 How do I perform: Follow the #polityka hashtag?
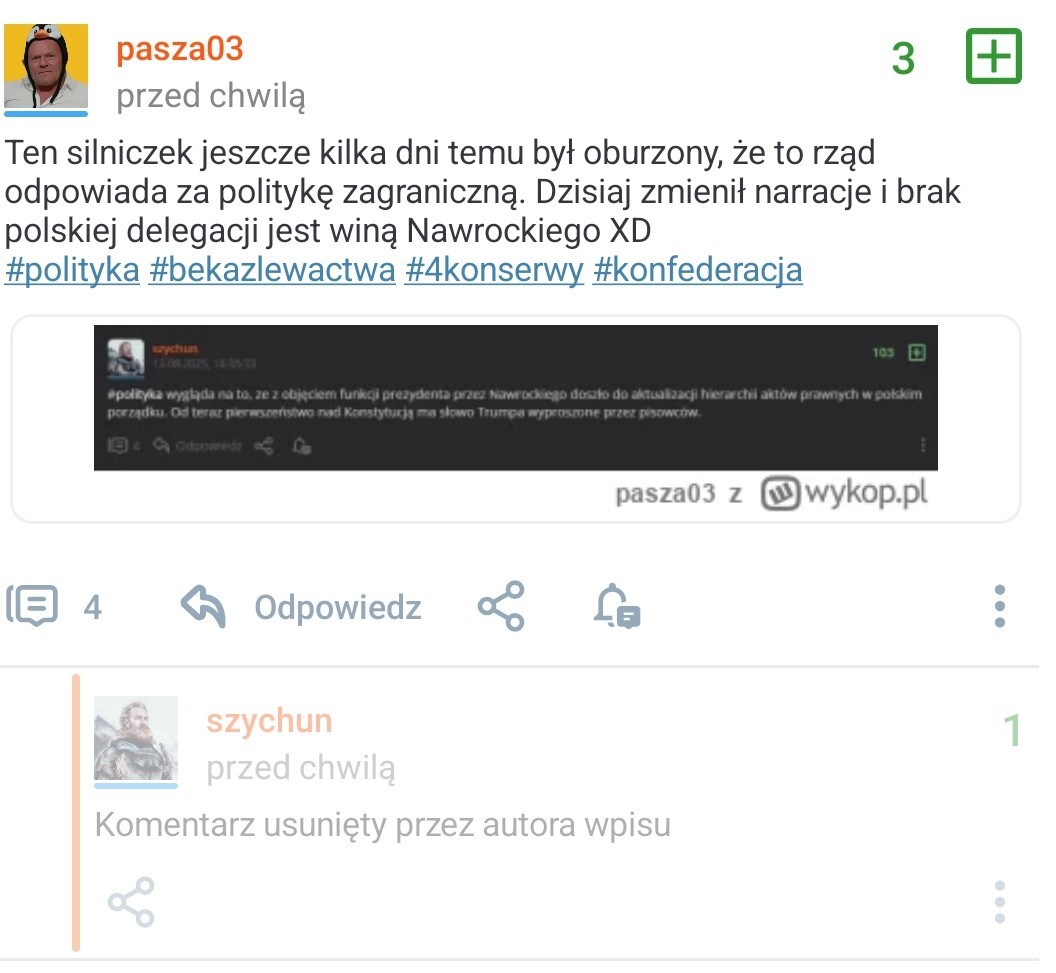[72, 270]
